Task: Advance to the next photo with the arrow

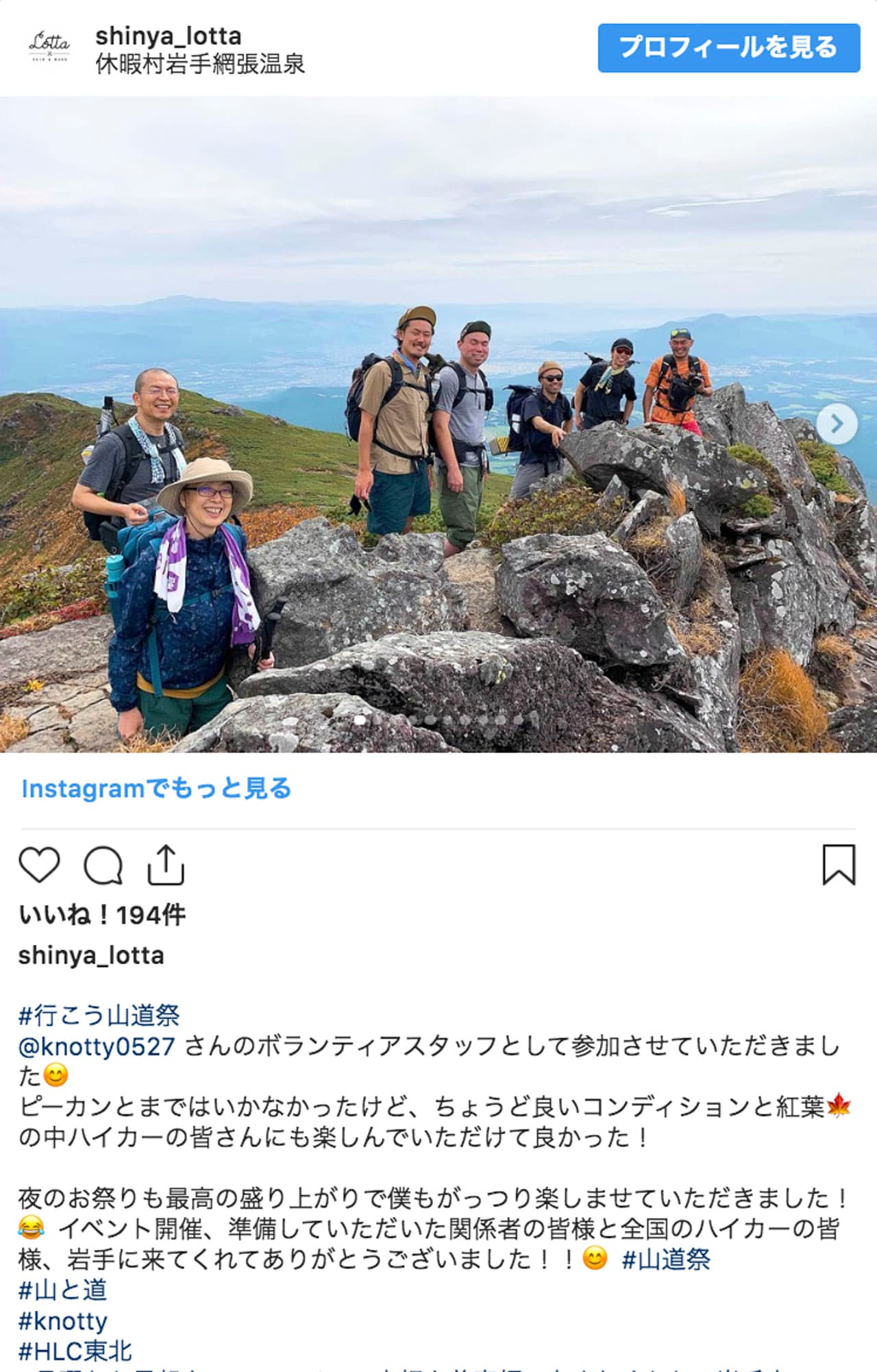Action: pos(837,424)
